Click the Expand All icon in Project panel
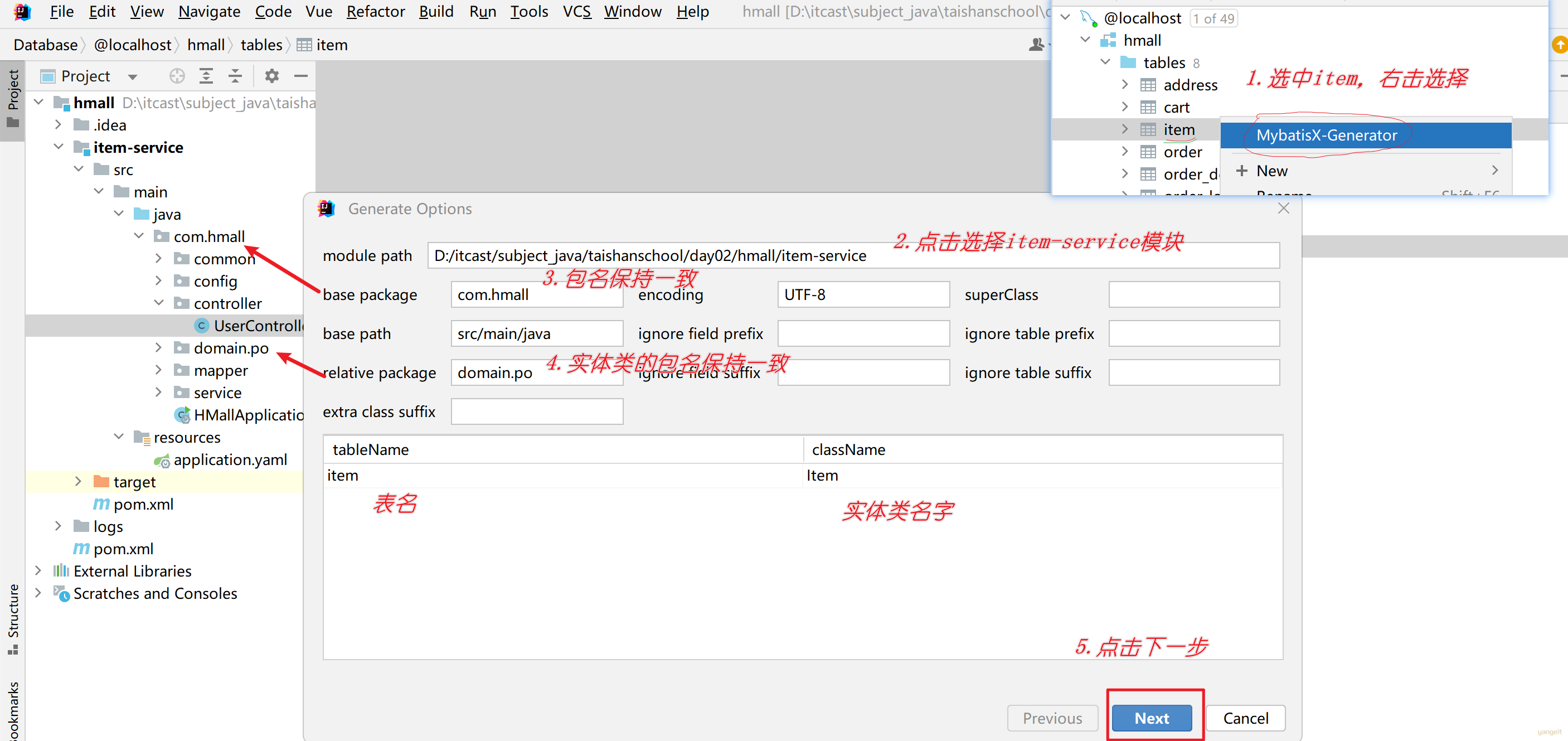 pos(206,76)
